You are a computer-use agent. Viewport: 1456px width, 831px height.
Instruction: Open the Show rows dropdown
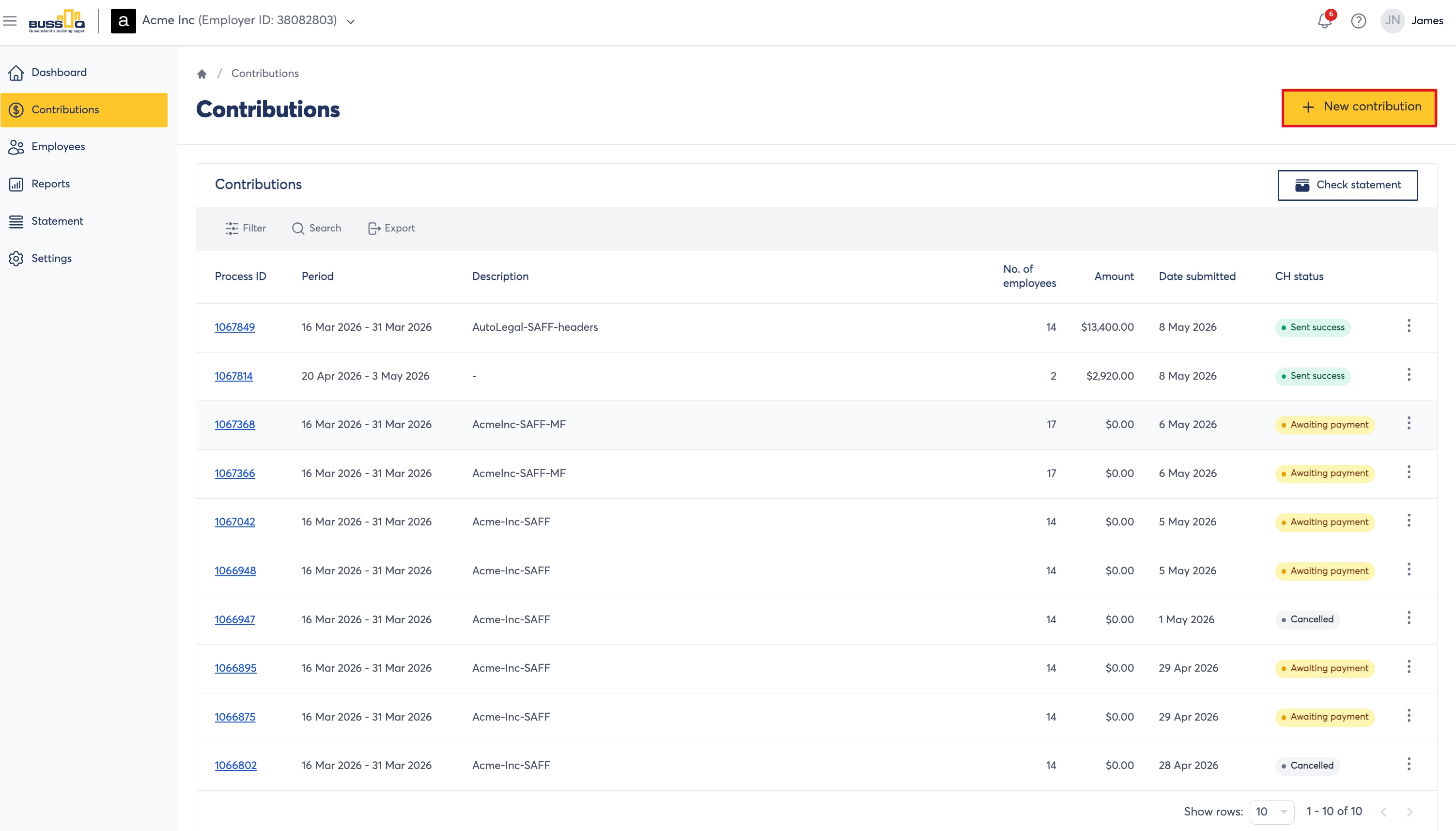click(x=1271, y=812)
